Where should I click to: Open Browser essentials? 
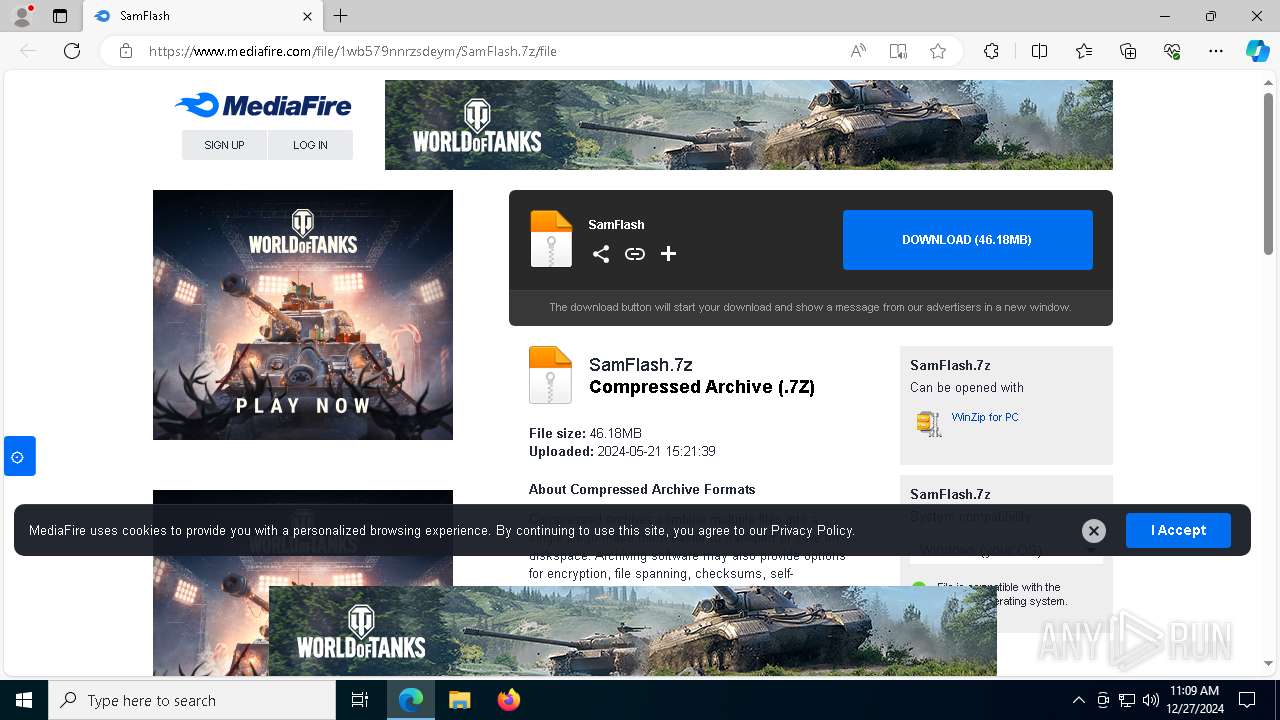pyautogui.click(x=1172, y=51)
